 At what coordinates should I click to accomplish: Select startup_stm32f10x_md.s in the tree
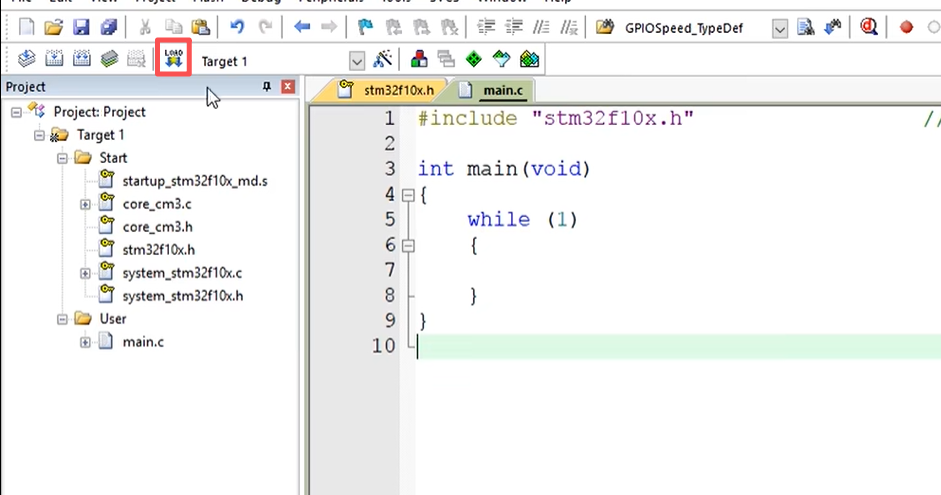tap(195, 181)
